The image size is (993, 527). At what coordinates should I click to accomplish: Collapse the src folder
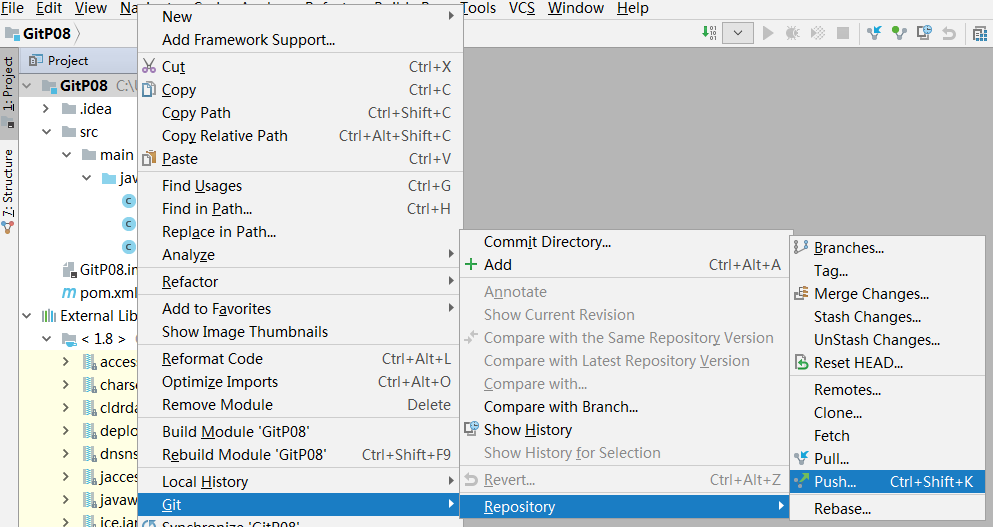pyautogui.click(x=46, y=132)
